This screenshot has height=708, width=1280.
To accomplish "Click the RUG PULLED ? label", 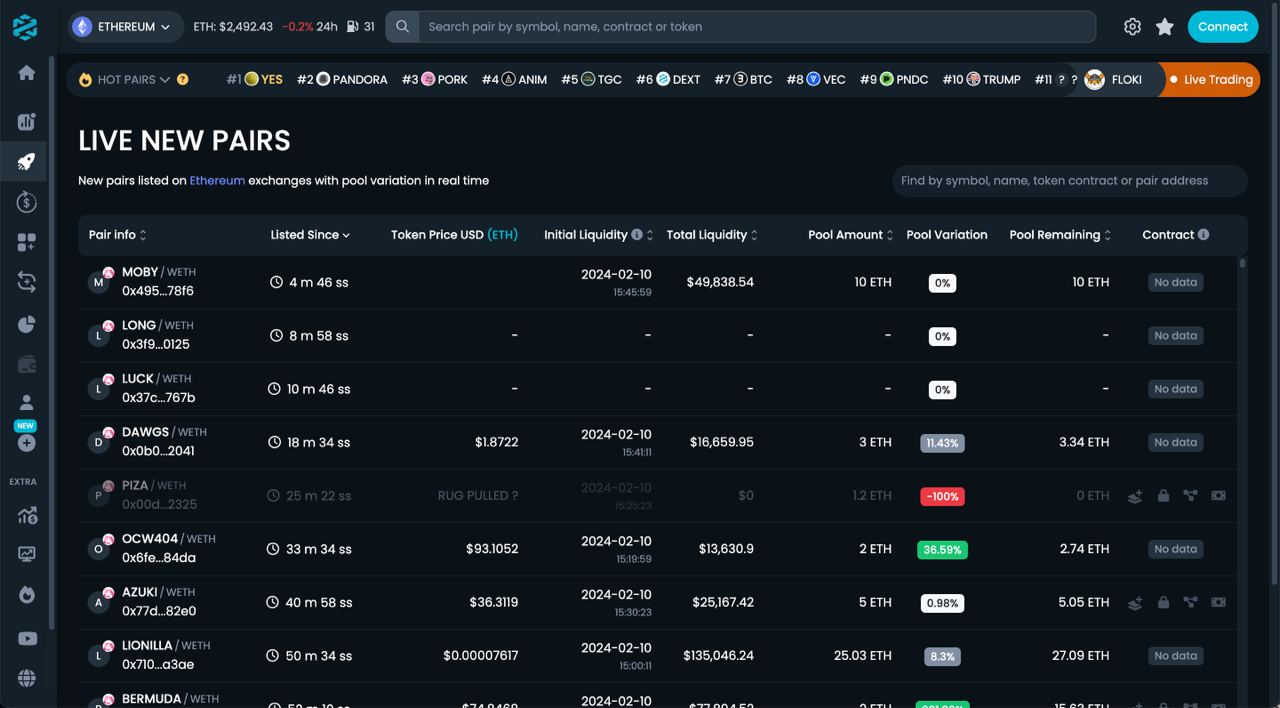I will (478, 496).
